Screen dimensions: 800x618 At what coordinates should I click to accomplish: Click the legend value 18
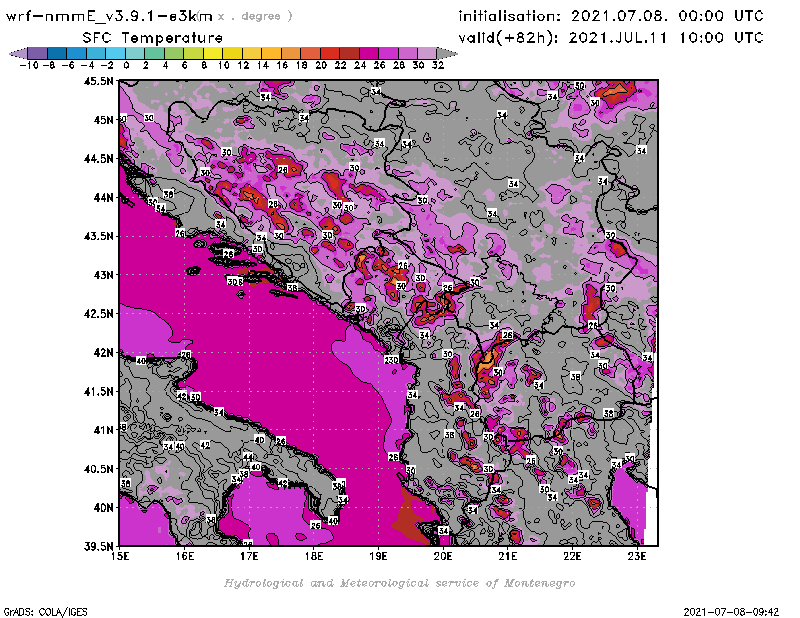pyautogui.click(x=301, y=65)
